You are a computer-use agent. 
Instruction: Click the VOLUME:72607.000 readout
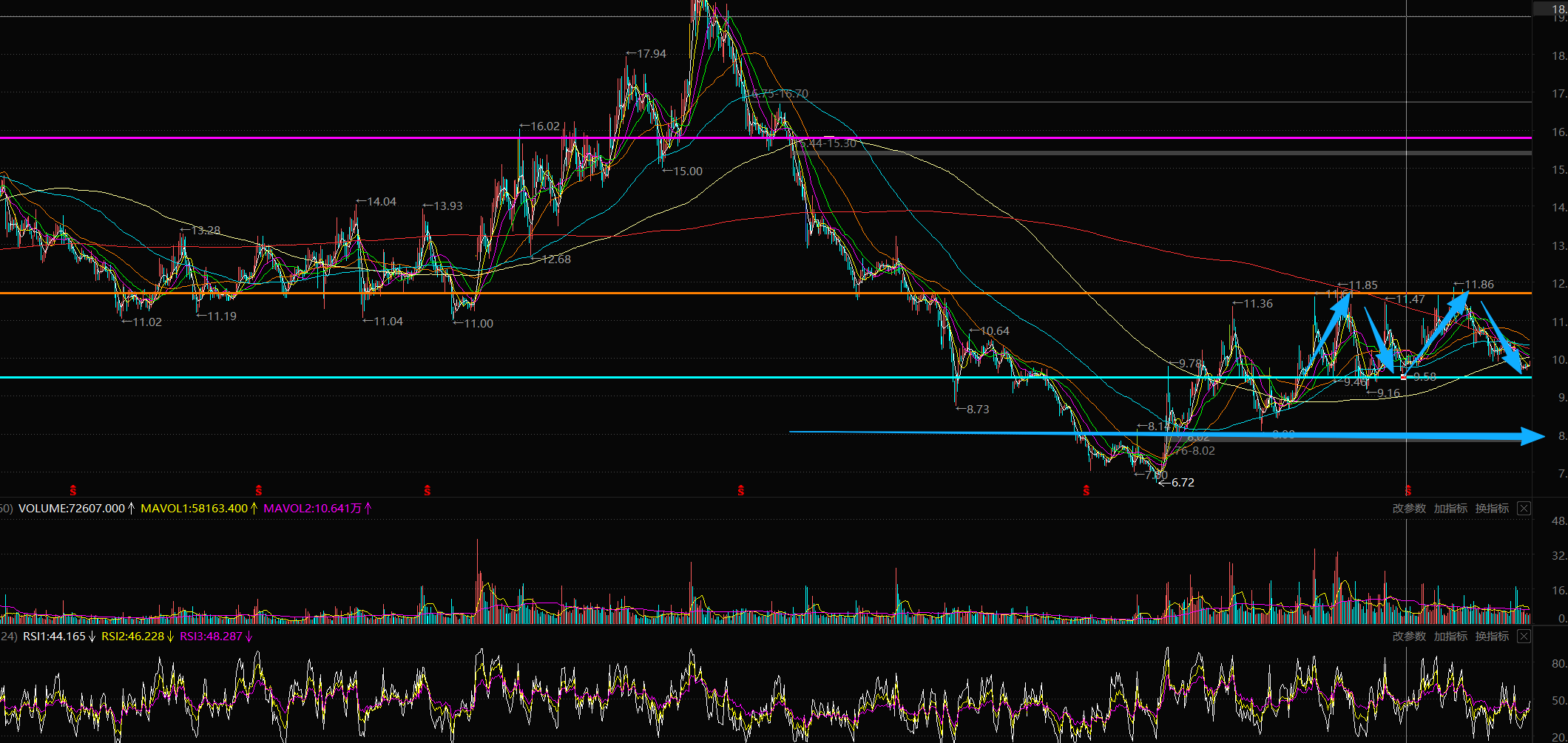[72, 509]
